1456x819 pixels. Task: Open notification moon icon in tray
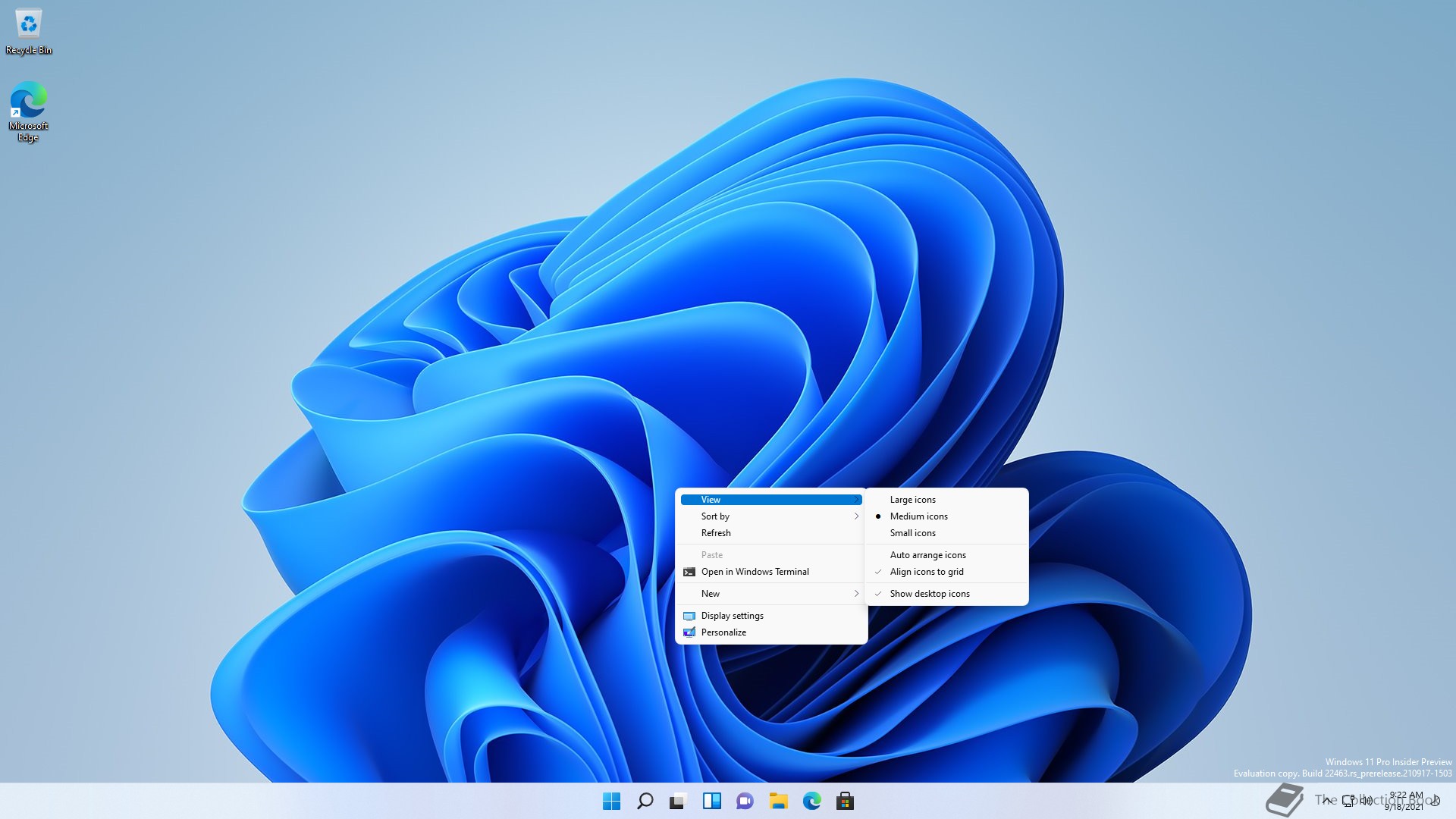tap(1435, 801)
